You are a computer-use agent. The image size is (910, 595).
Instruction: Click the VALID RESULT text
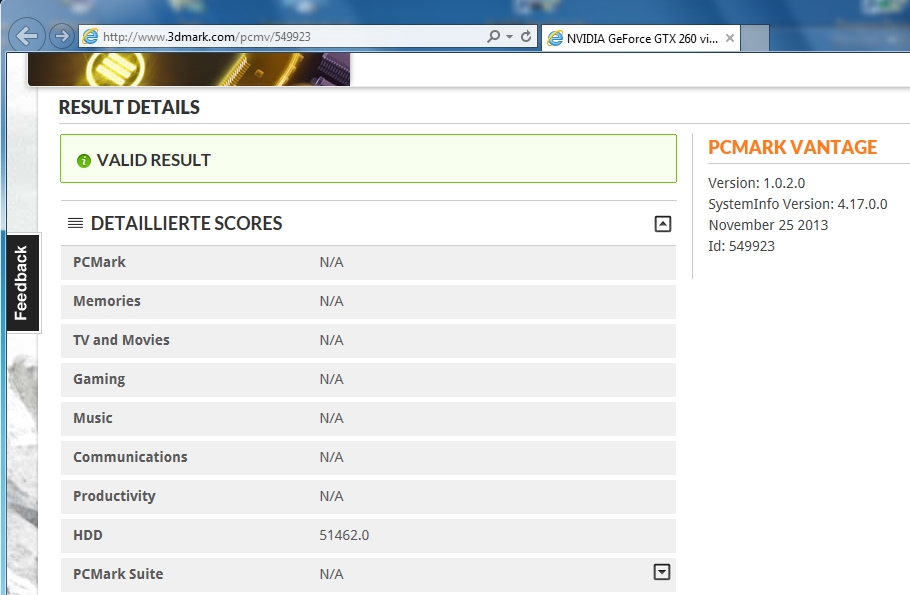[153, 160]
